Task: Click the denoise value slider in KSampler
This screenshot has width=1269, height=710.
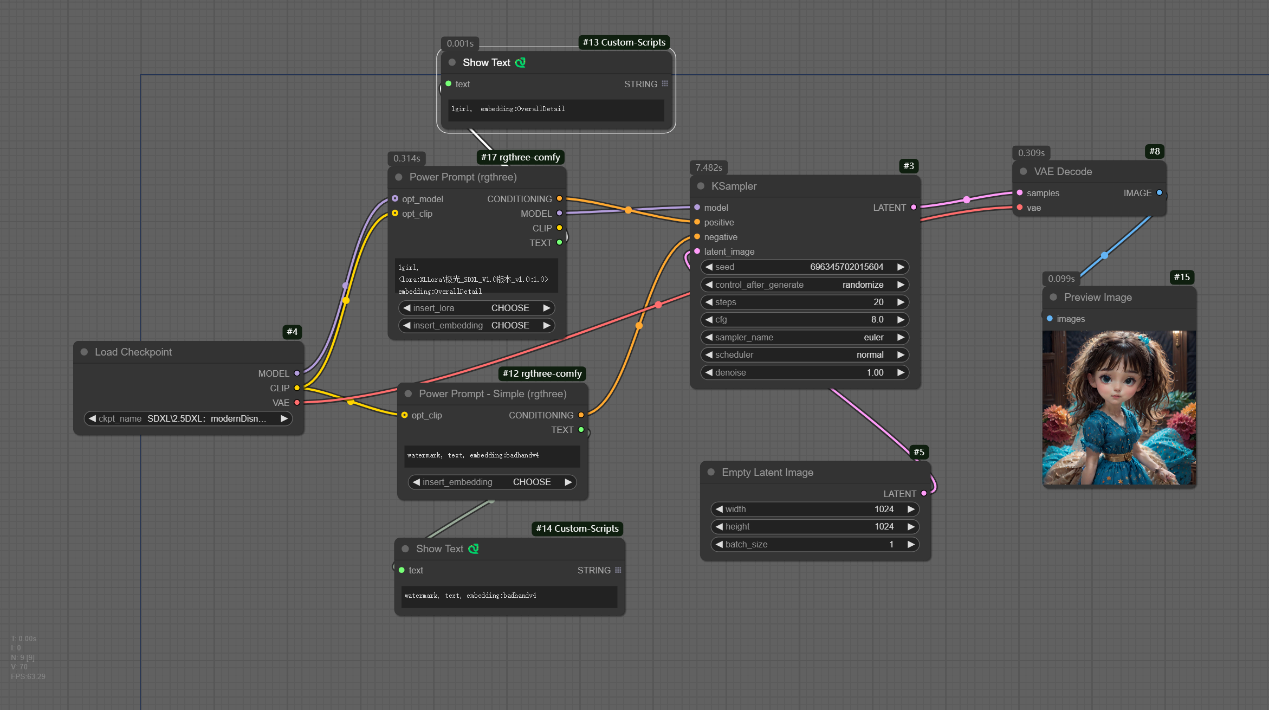Action: [804, 373]
